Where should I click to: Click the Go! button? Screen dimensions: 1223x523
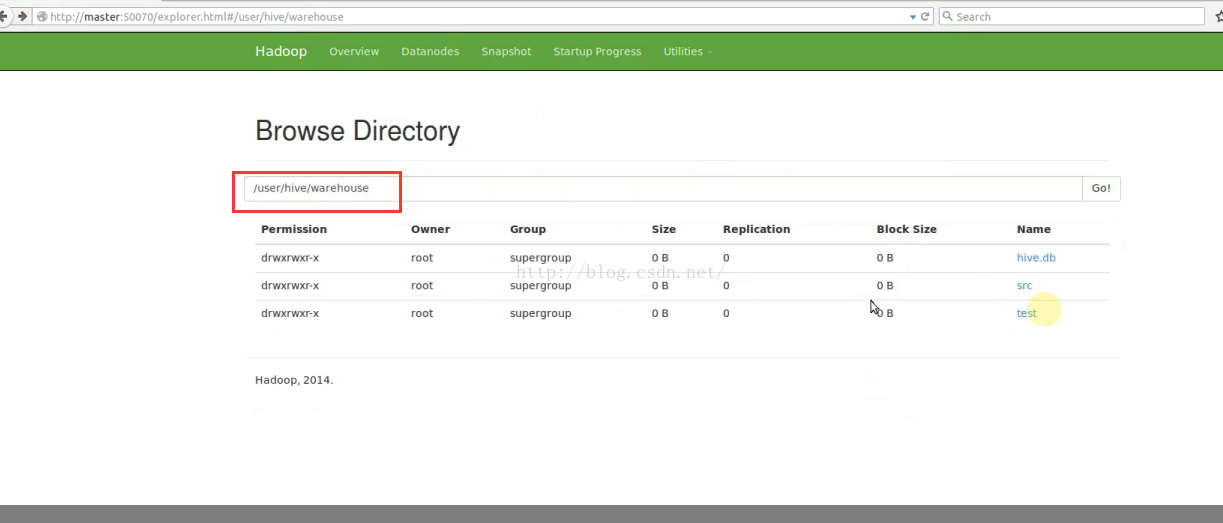1101,188
